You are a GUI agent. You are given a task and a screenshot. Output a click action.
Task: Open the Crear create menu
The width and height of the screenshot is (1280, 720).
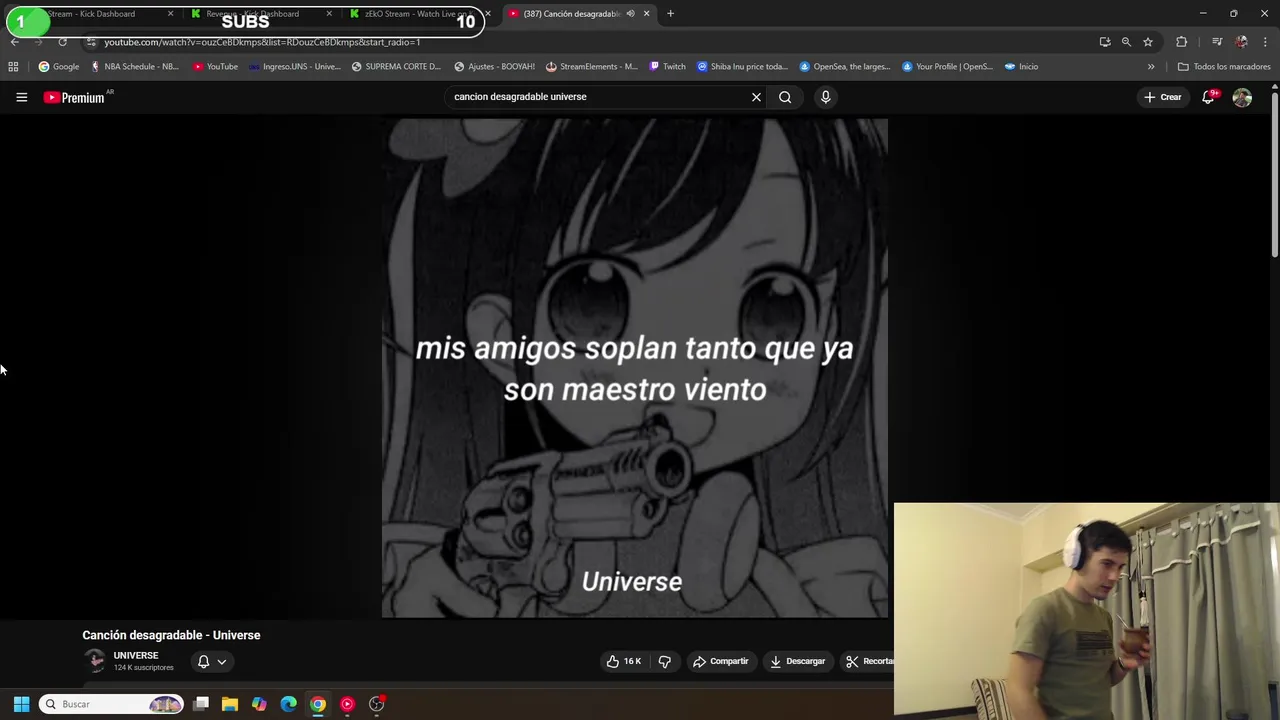[x=1163, y=97]
